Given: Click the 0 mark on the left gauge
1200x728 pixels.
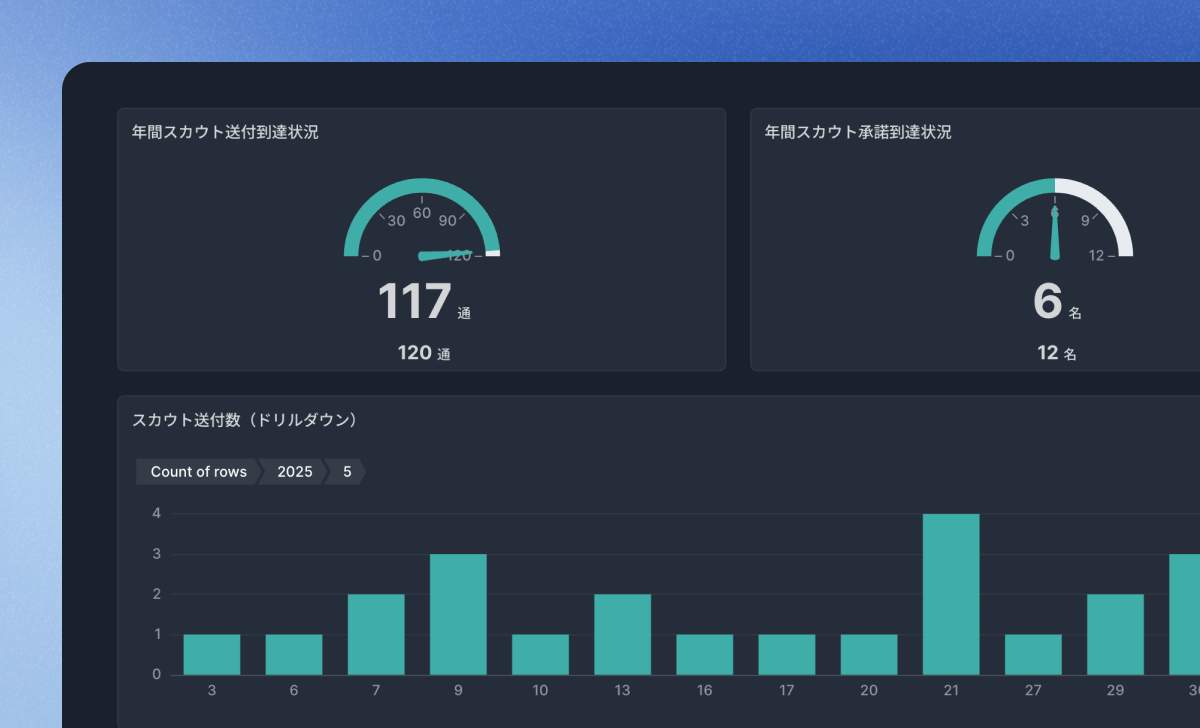Looking at the screenshot, I should (x=377, y=255).
